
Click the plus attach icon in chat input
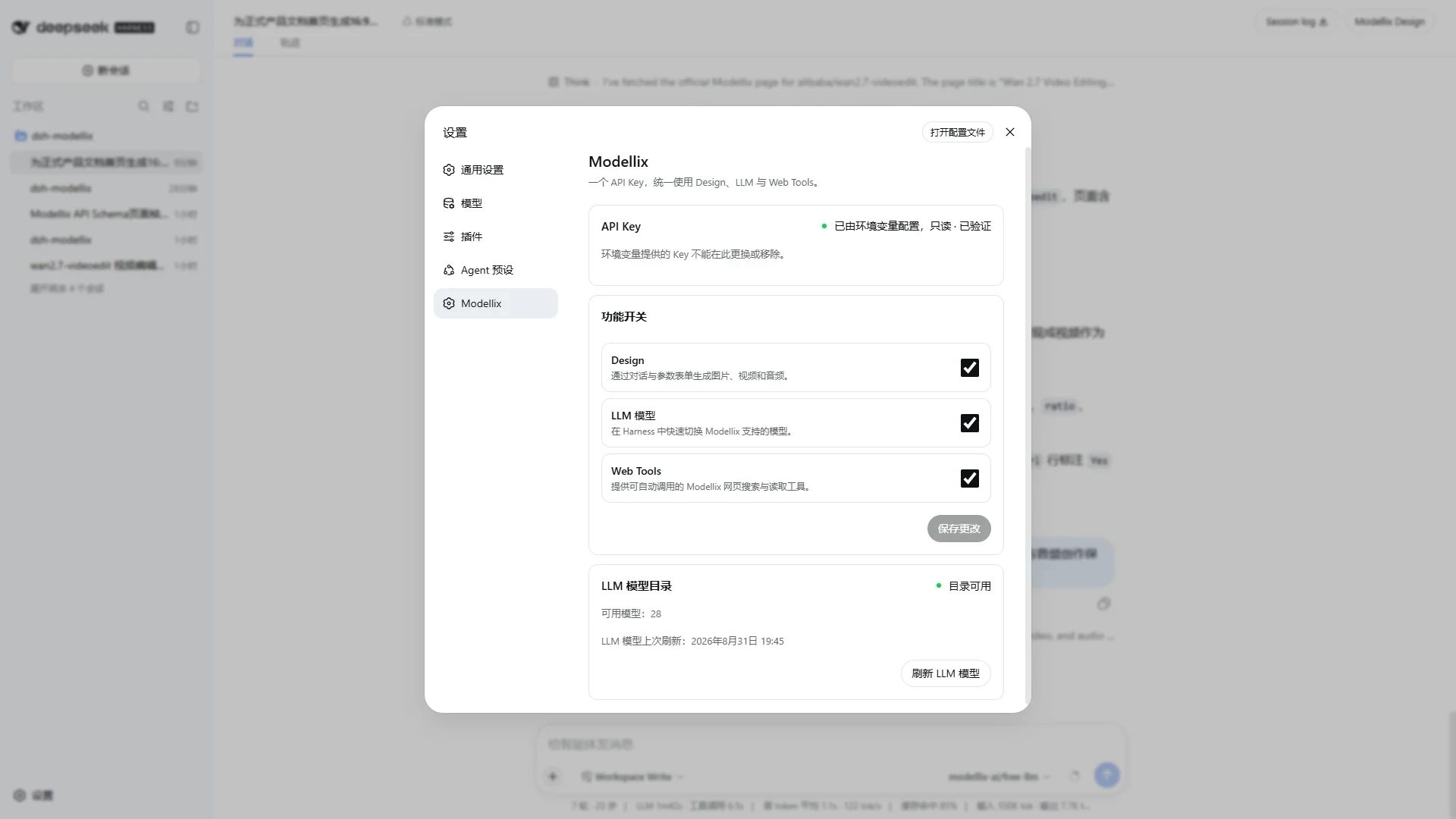pos(553,776)
